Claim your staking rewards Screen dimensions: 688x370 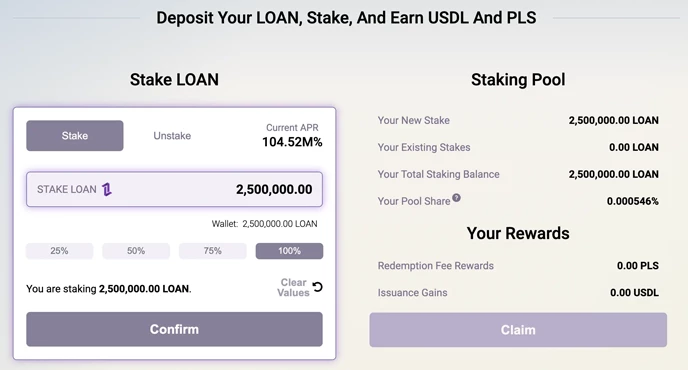pos(518,330)
